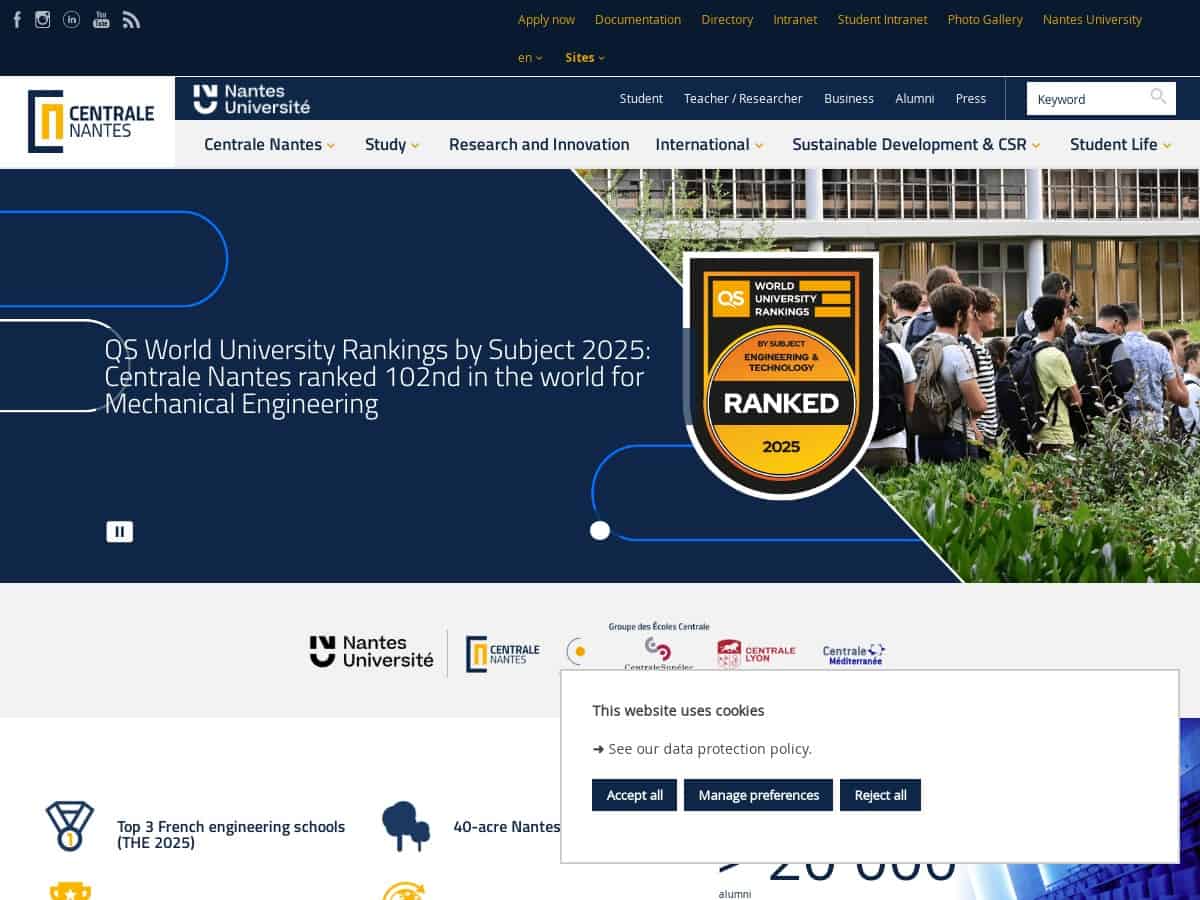This screenshot has width=1200, height=900.
Task: Expand the Centrale Nantes menu
Action: [270, 144]
